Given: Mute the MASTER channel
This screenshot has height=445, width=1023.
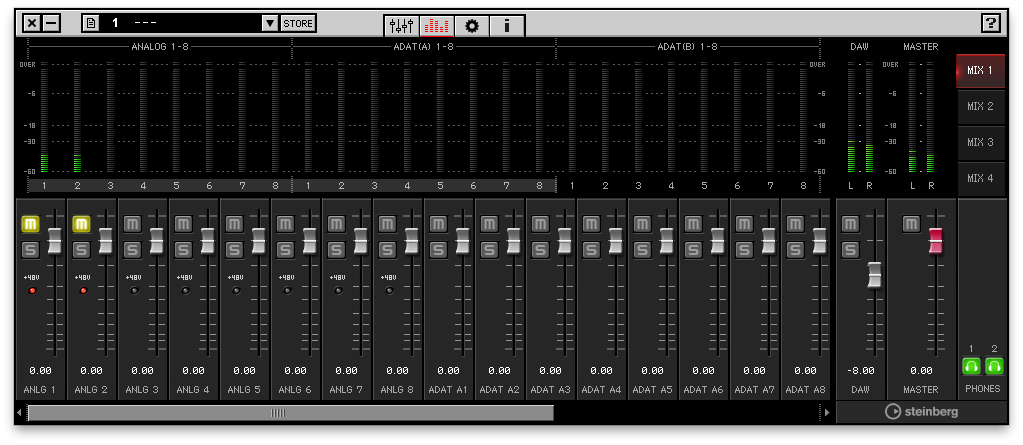Looking at the screenshot, I should click(911, 224).
